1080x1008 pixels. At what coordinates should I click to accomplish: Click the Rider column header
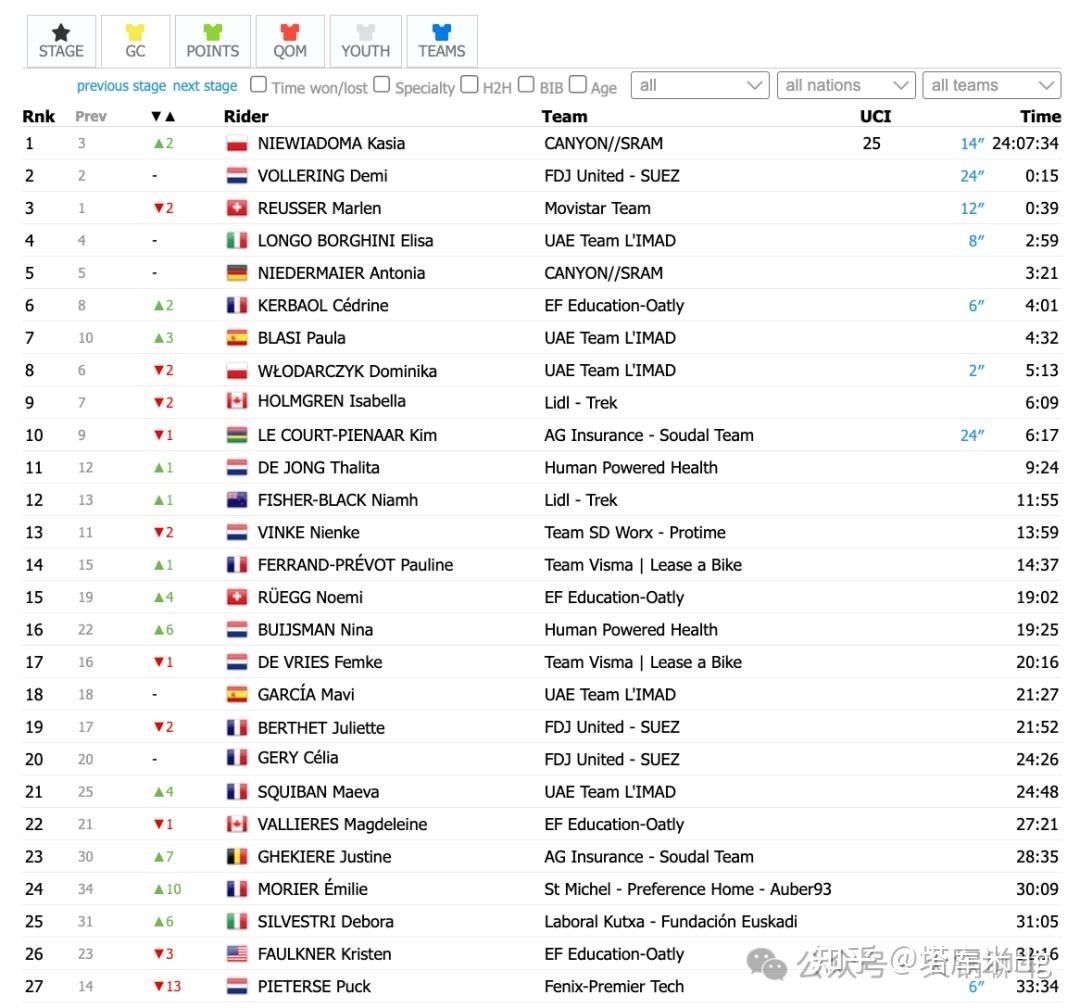[x=246, y=116]
